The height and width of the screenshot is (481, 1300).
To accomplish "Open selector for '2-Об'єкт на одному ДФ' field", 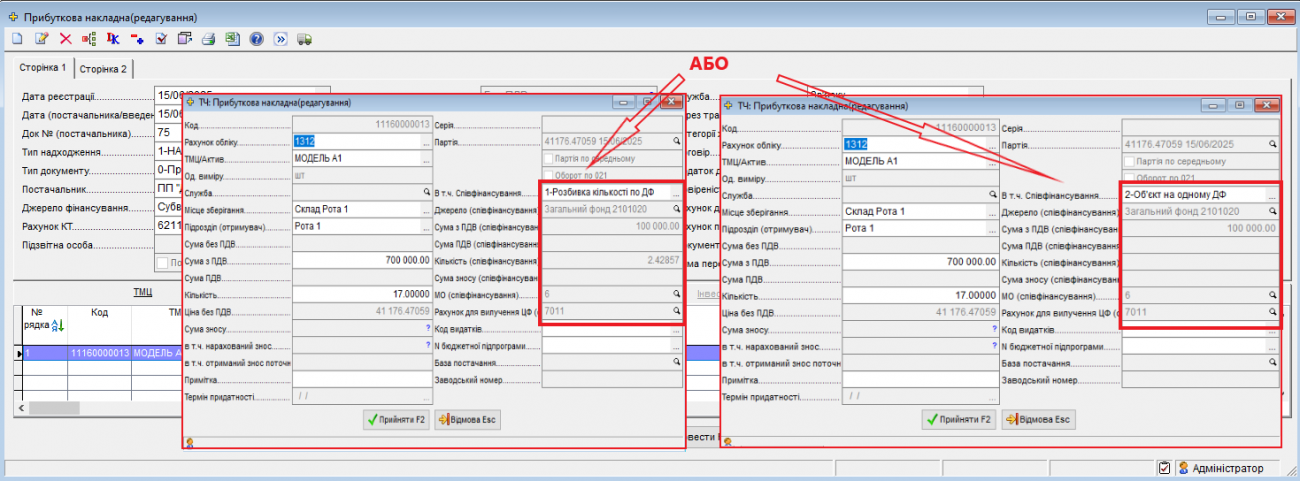I will tap(1273, 195).
